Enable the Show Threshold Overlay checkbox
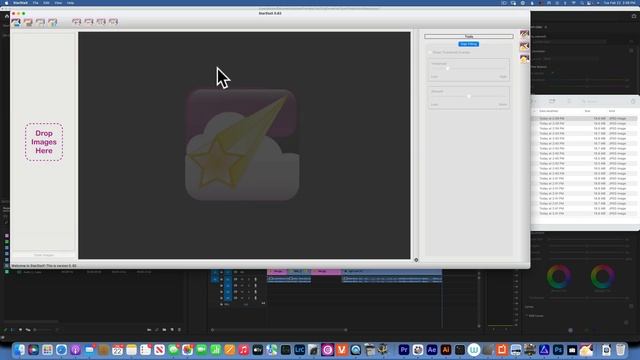Screen dimensions: 640x360 point(430,52)
